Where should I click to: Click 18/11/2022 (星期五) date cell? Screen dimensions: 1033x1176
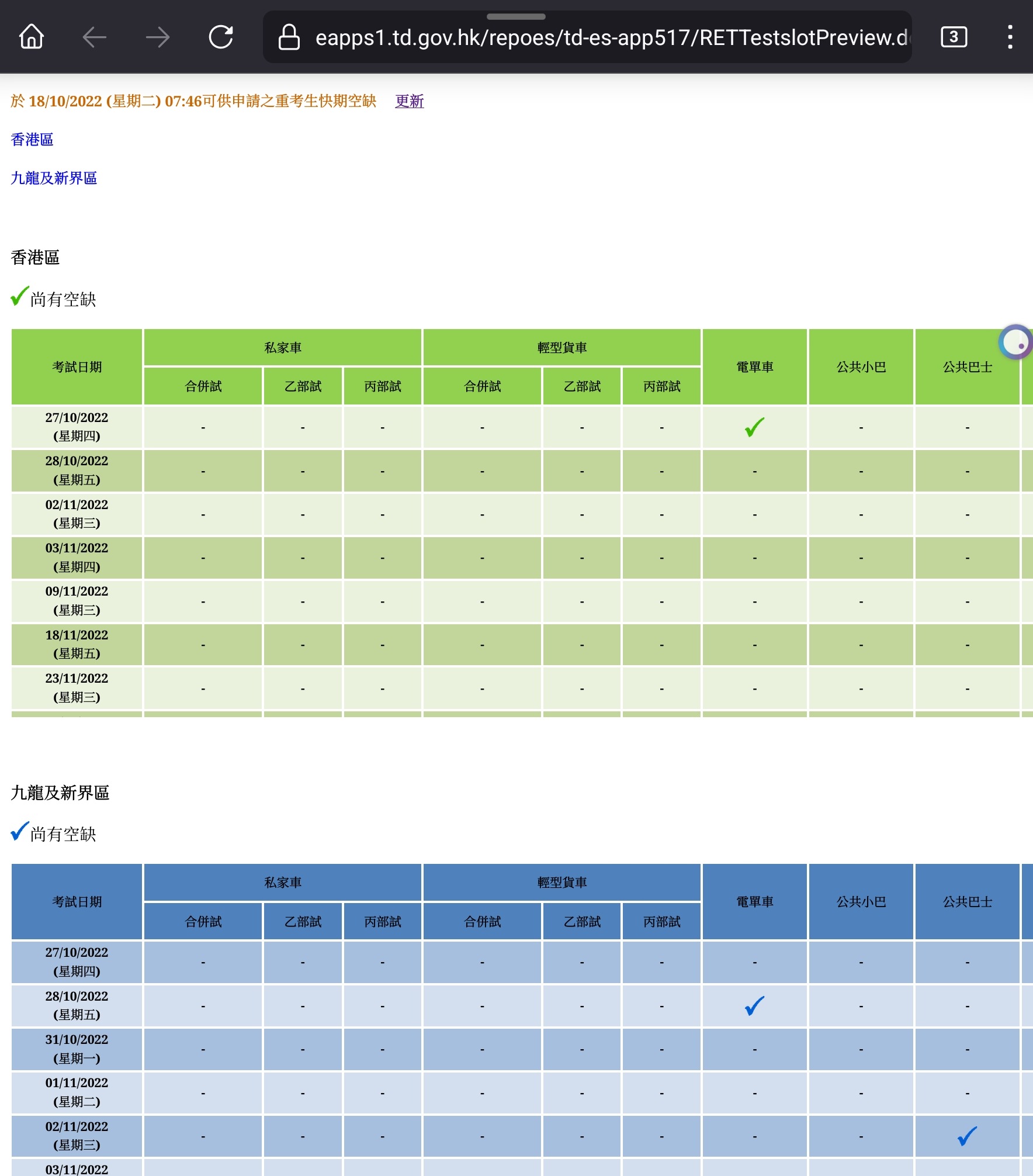point(77,645)
